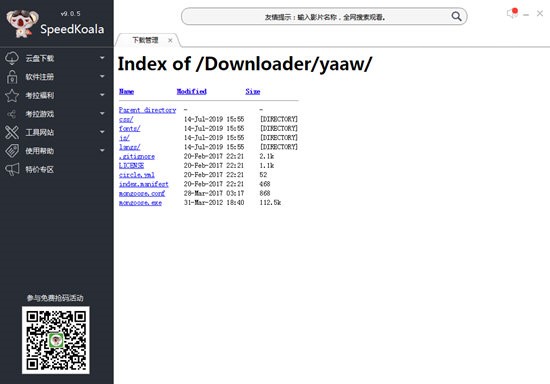Click the modified date in the fonts/ row
This screenshot has width=550, height=384.
tap(214, 128)
